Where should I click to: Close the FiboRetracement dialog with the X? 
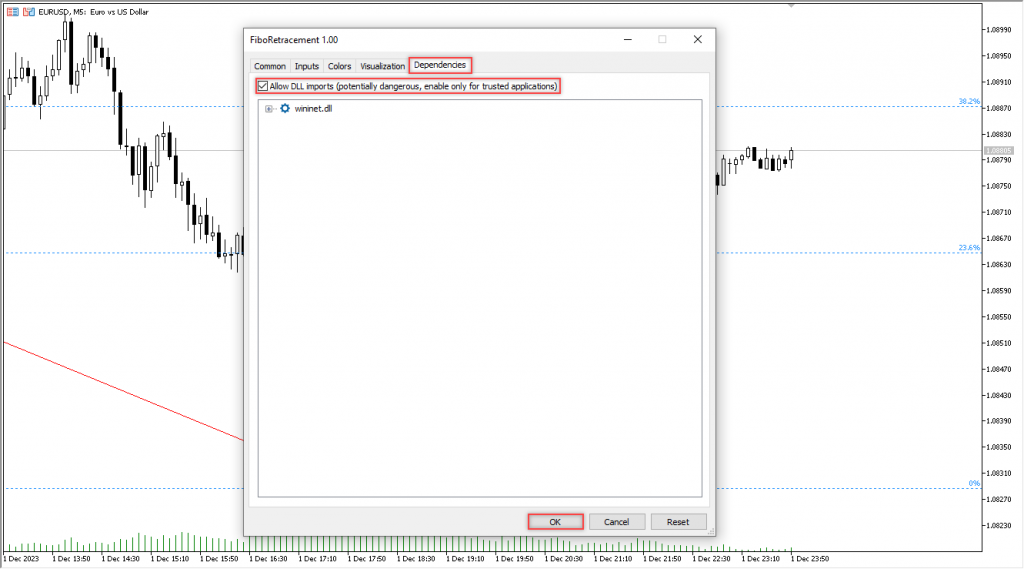(x=697, y=39)
